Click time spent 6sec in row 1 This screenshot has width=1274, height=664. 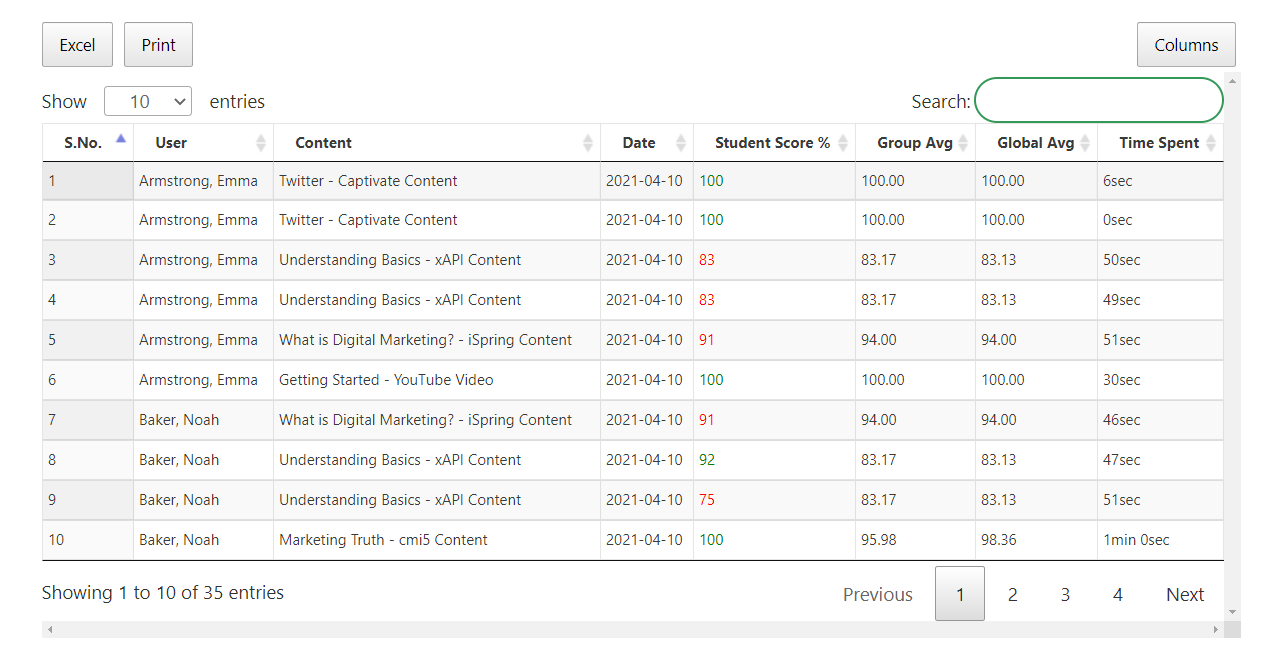[x=1118, y=181]
